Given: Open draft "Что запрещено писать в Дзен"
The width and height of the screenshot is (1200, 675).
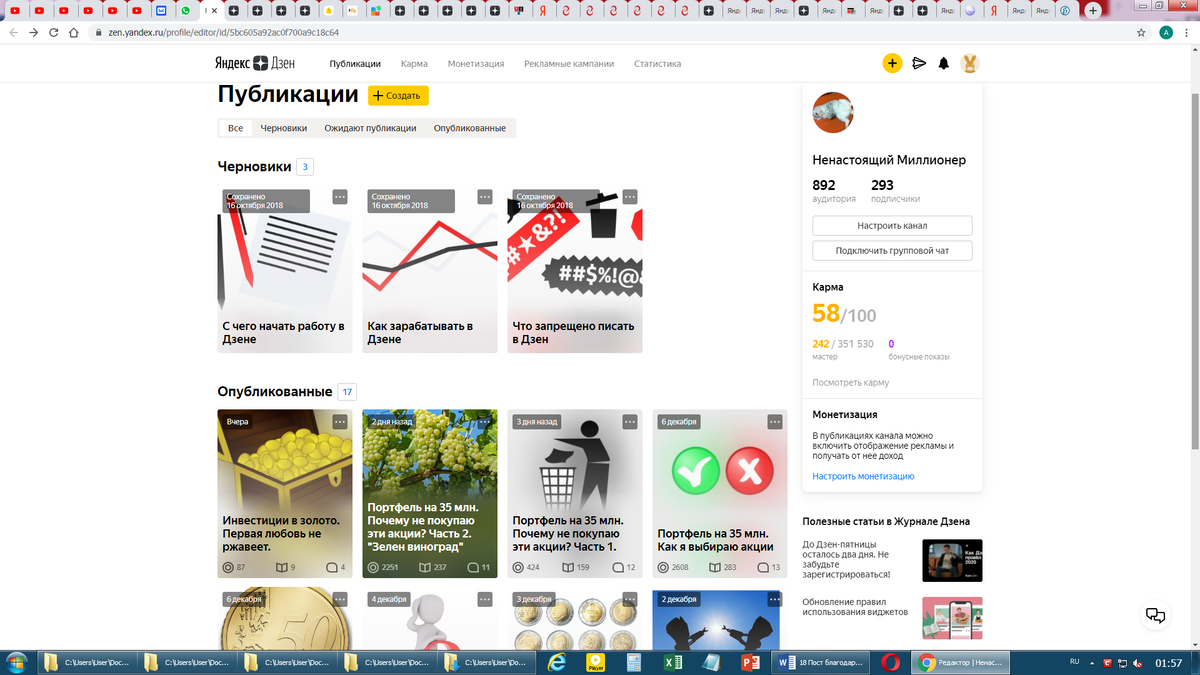Looking at the screenshot, I should tap(575, 270).
